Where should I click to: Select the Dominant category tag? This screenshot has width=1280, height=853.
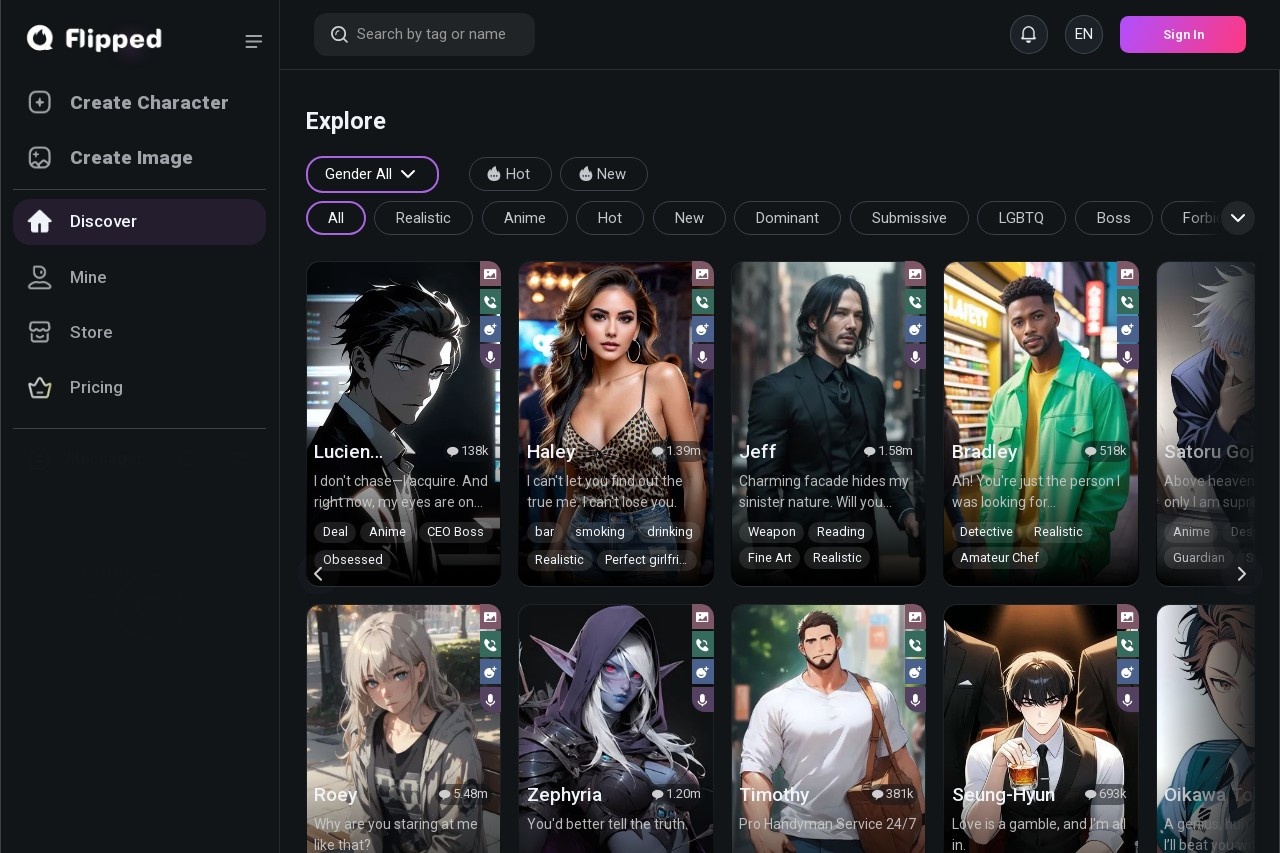[x=787, y=218]
